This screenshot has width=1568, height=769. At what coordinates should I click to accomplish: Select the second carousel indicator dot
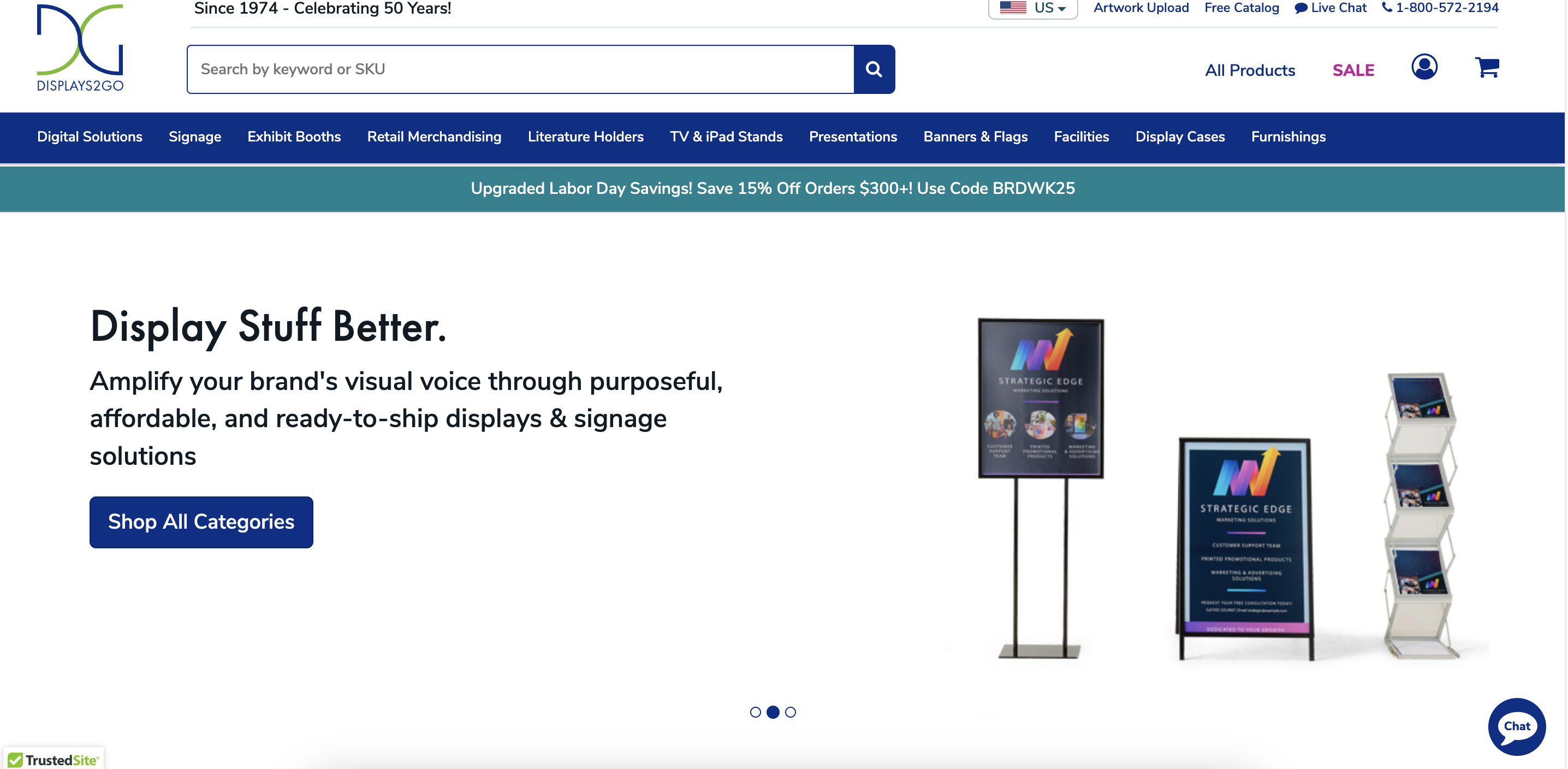[773, 712]
